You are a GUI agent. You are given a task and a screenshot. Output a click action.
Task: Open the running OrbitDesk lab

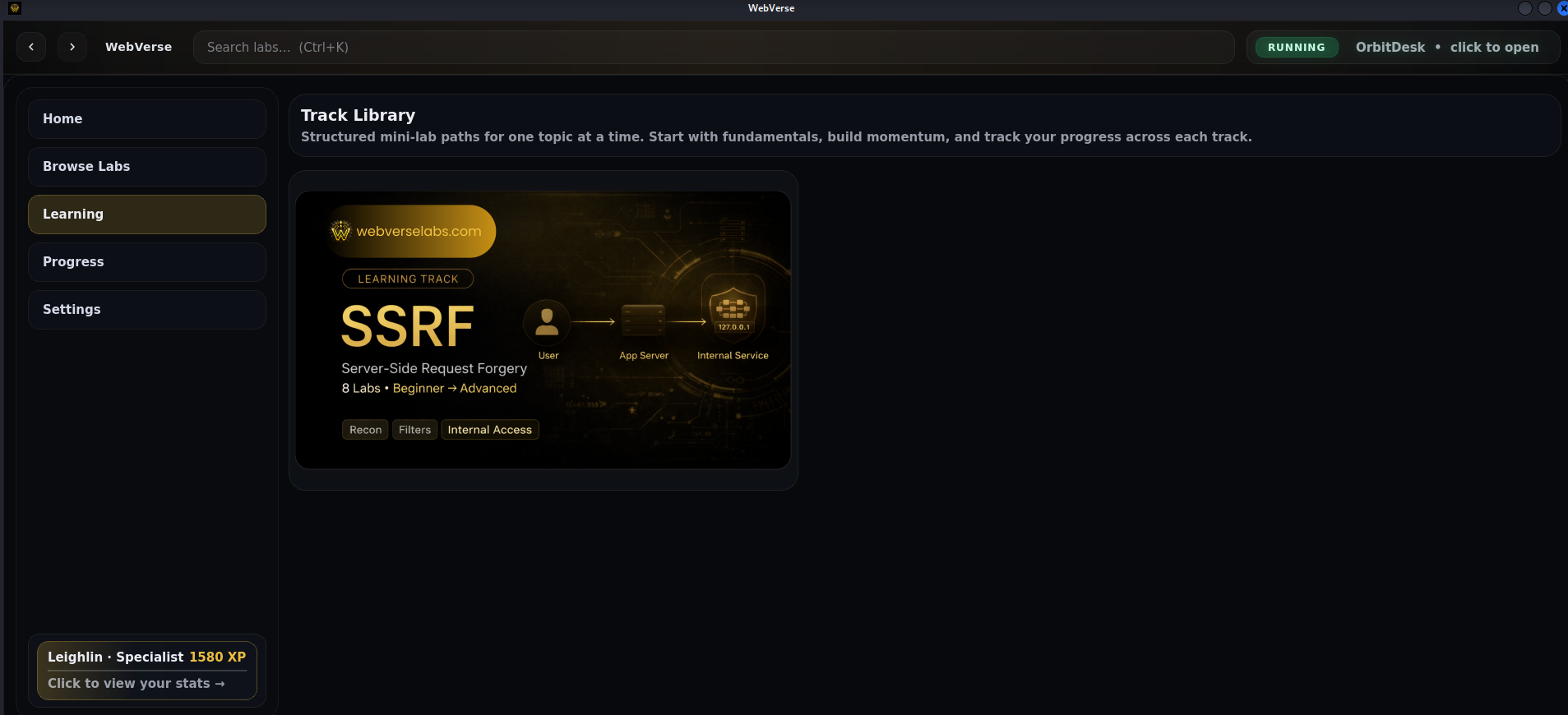[x=1446, y=48]
